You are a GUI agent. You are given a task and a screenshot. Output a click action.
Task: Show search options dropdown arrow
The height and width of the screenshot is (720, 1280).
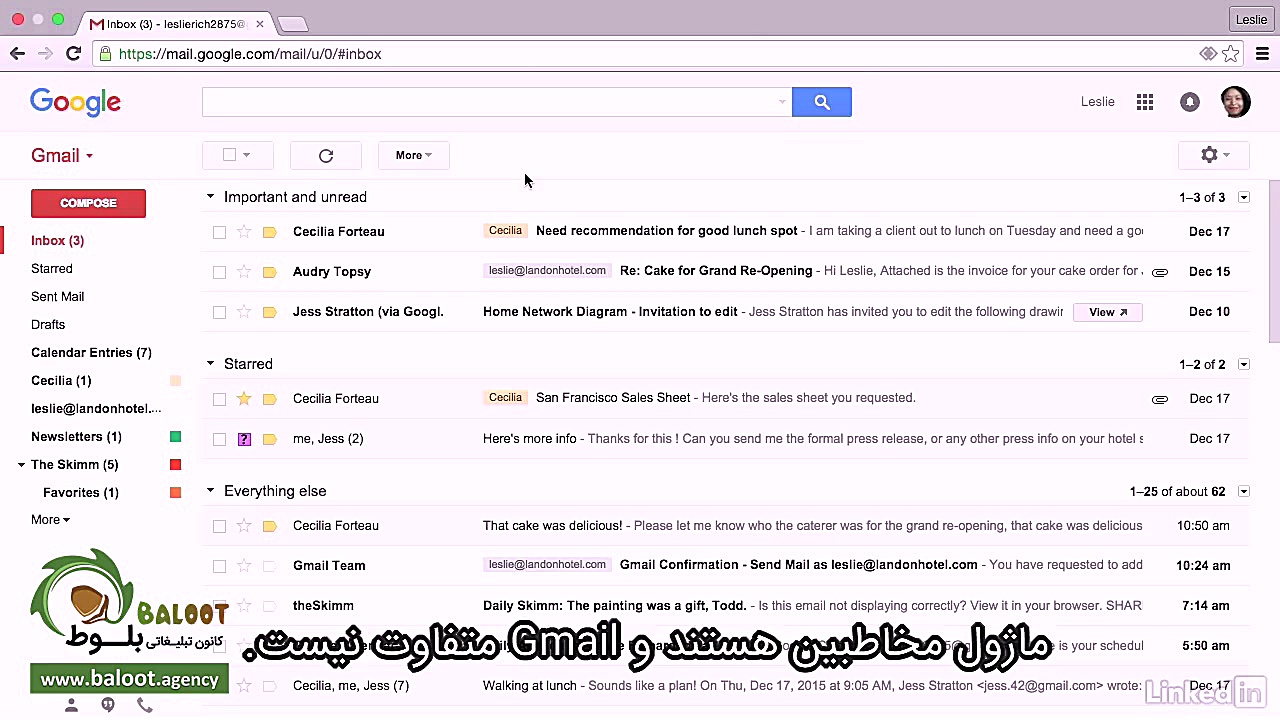pyautogui.click(x=782, y=102)
